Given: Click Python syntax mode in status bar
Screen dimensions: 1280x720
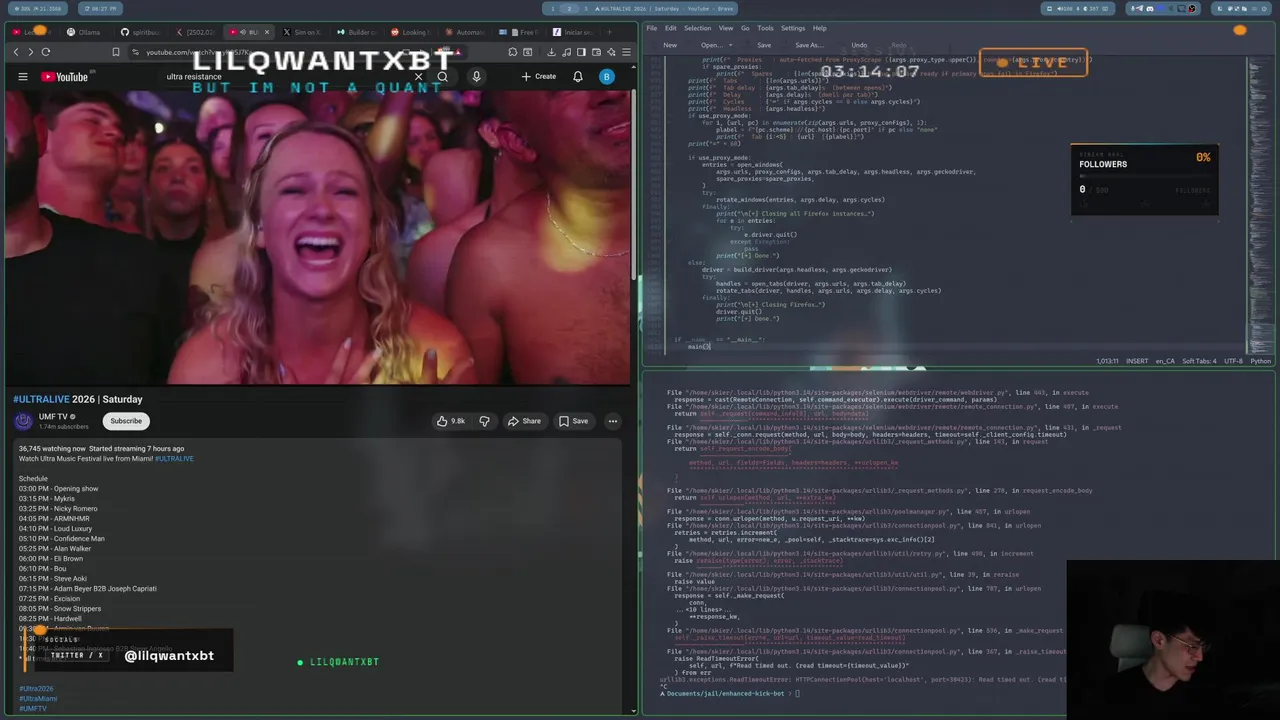Looking at the screenshot, I should 1261,361.
